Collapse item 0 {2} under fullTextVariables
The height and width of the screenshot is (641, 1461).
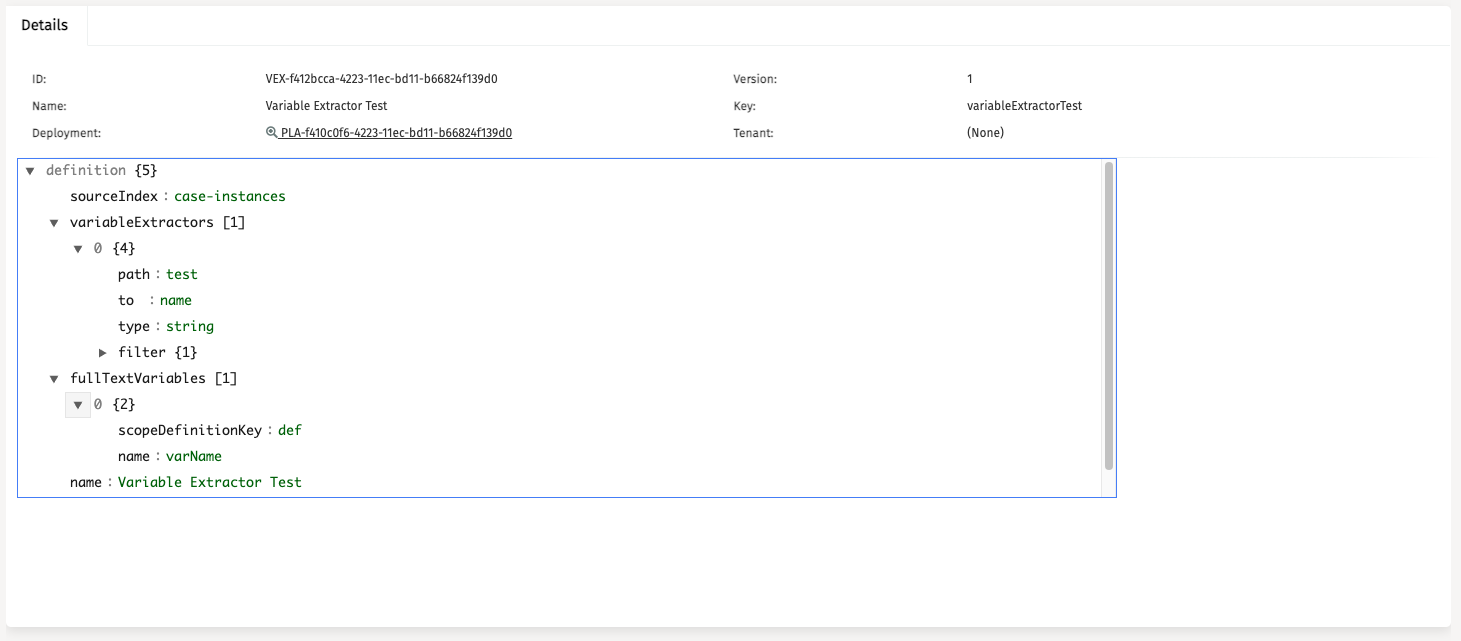pos(78,405)
